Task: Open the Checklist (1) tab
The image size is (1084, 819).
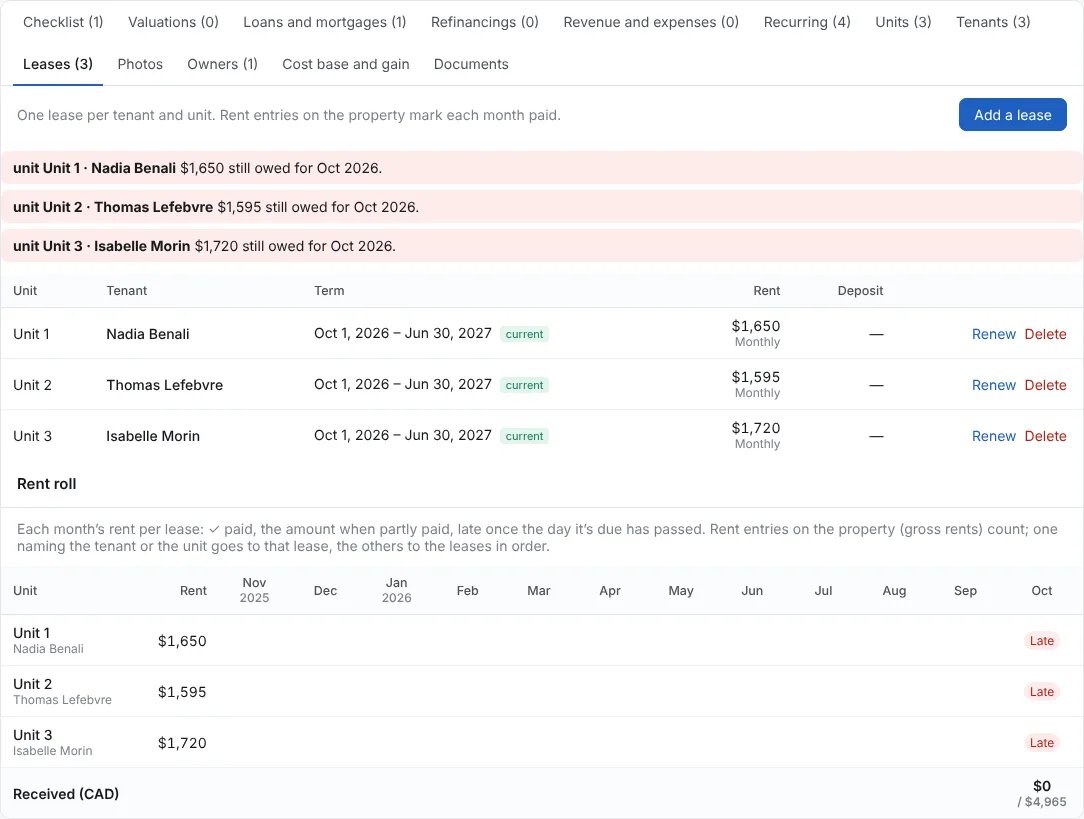Action: click(x=63, y=22)
